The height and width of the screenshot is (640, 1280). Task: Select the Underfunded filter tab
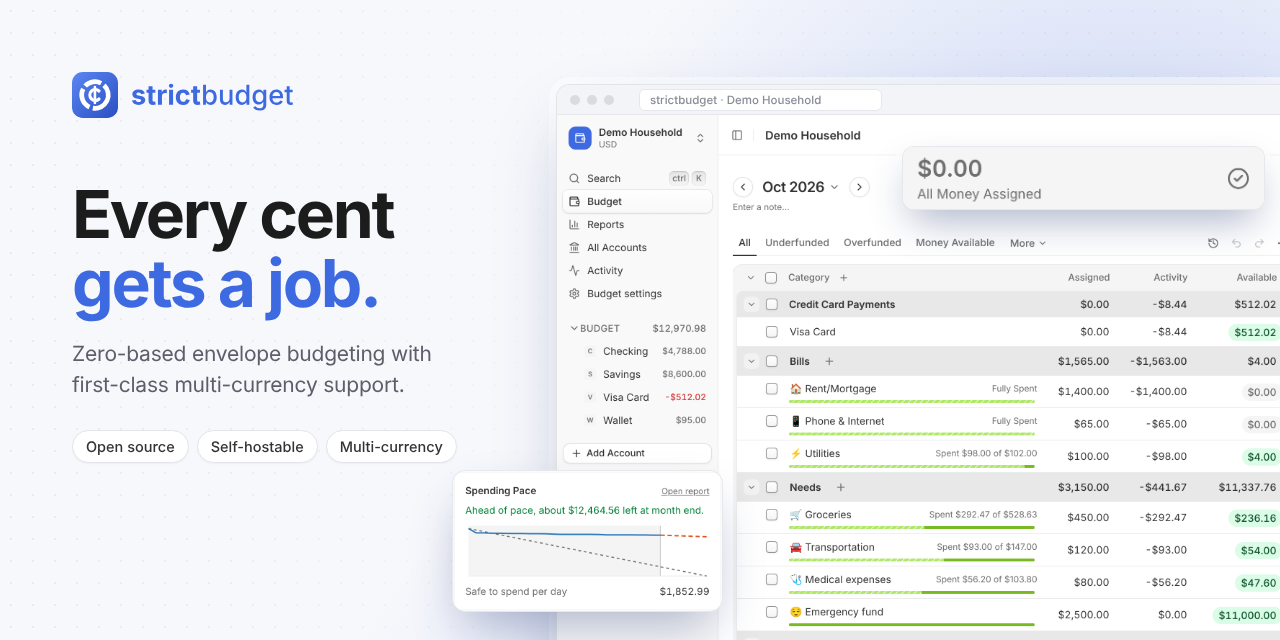pyautogui.click(x=797, y=243)
